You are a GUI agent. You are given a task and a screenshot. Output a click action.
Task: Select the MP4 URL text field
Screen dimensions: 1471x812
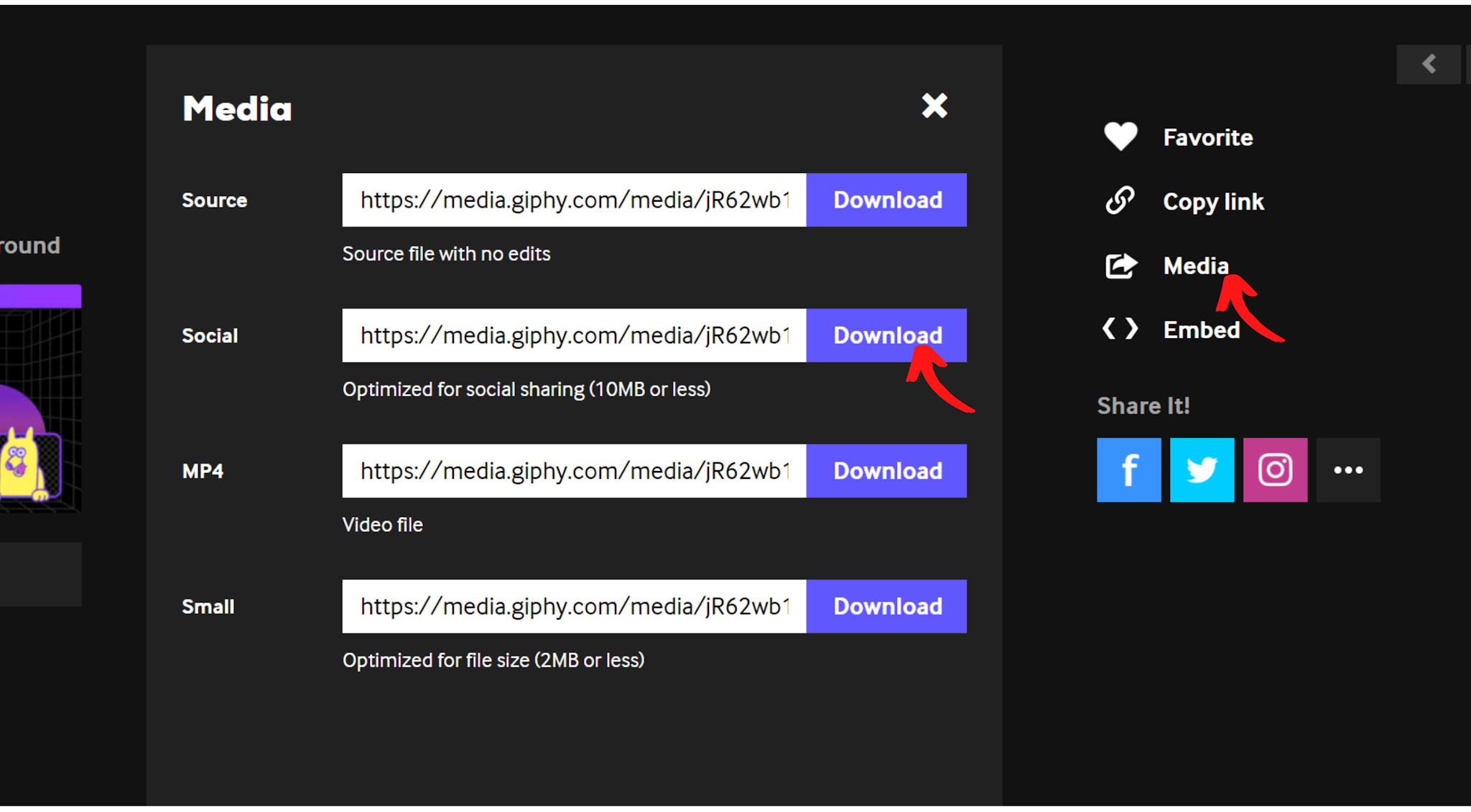[574, 471]
